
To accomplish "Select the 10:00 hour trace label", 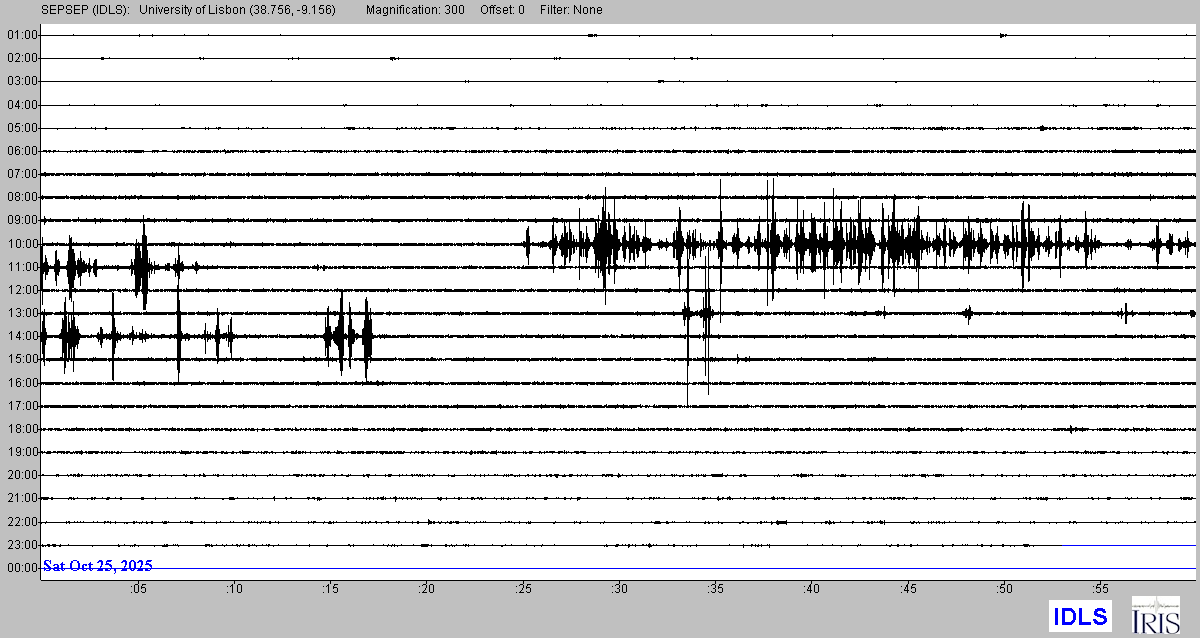I will (22, 244).
